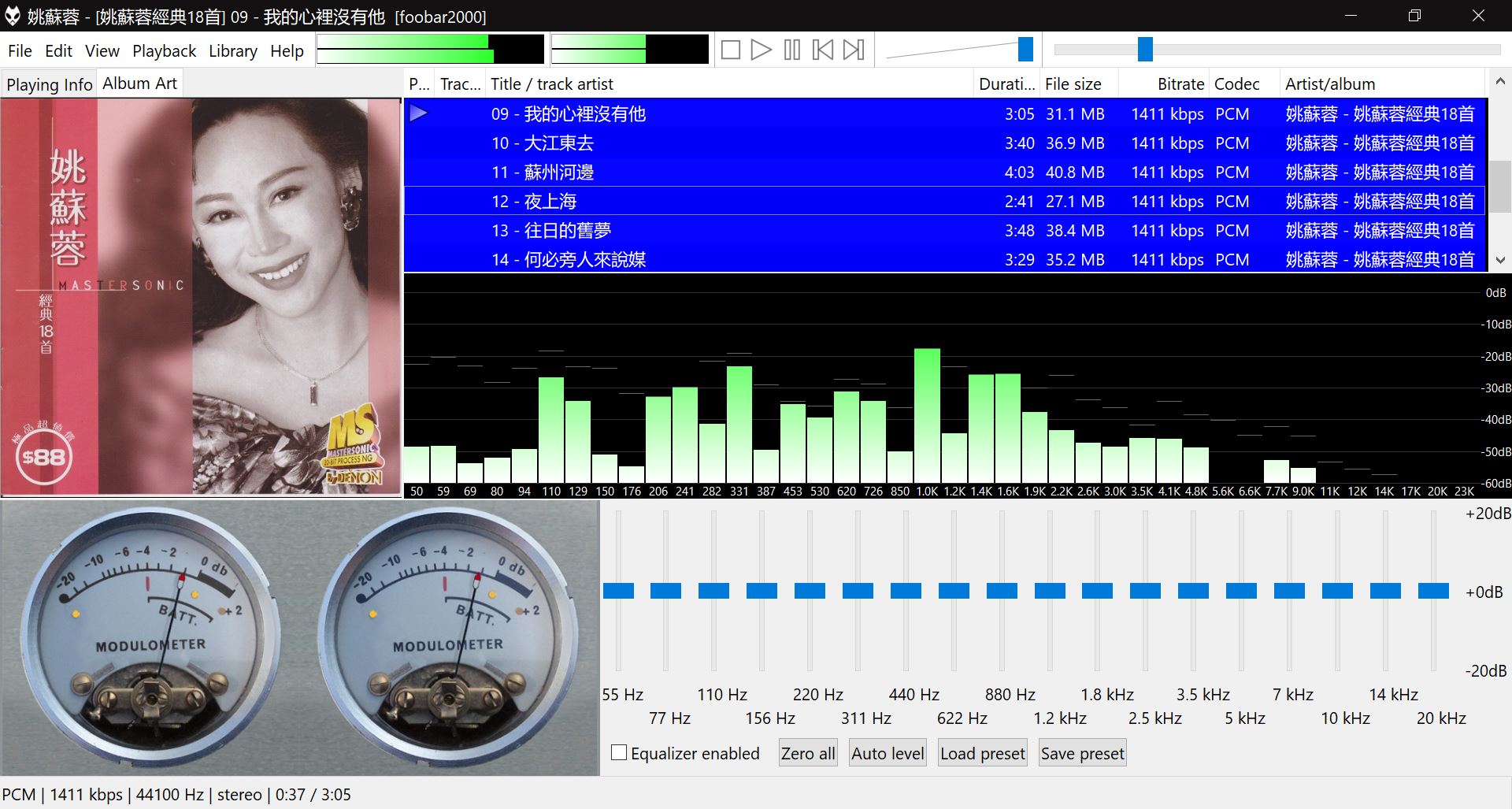Open the Library menu
This screenshot has height=809, width=1512.
tap(232, 51)
